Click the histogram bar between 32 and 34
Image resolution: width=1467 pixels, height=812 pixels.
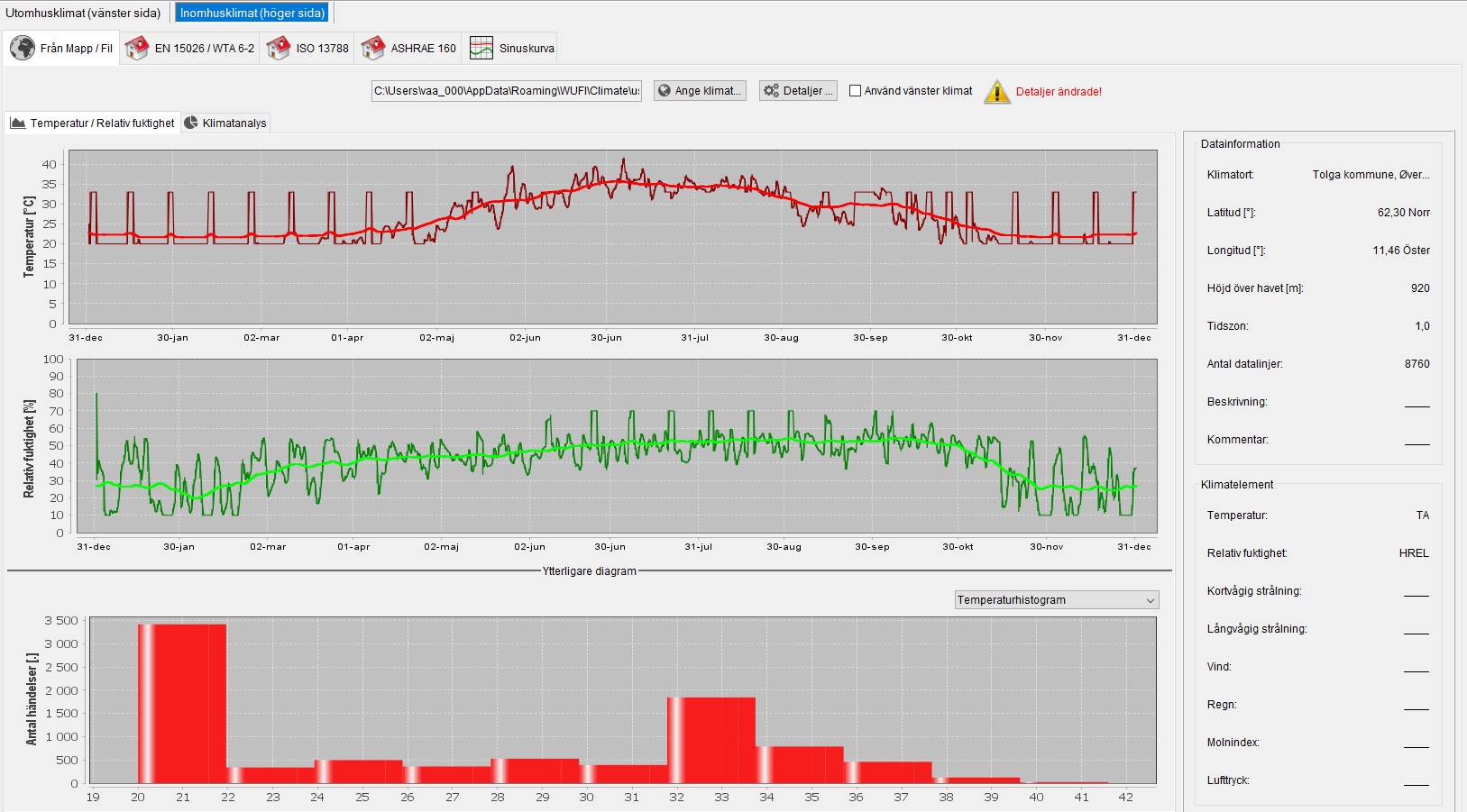(711, 739)
